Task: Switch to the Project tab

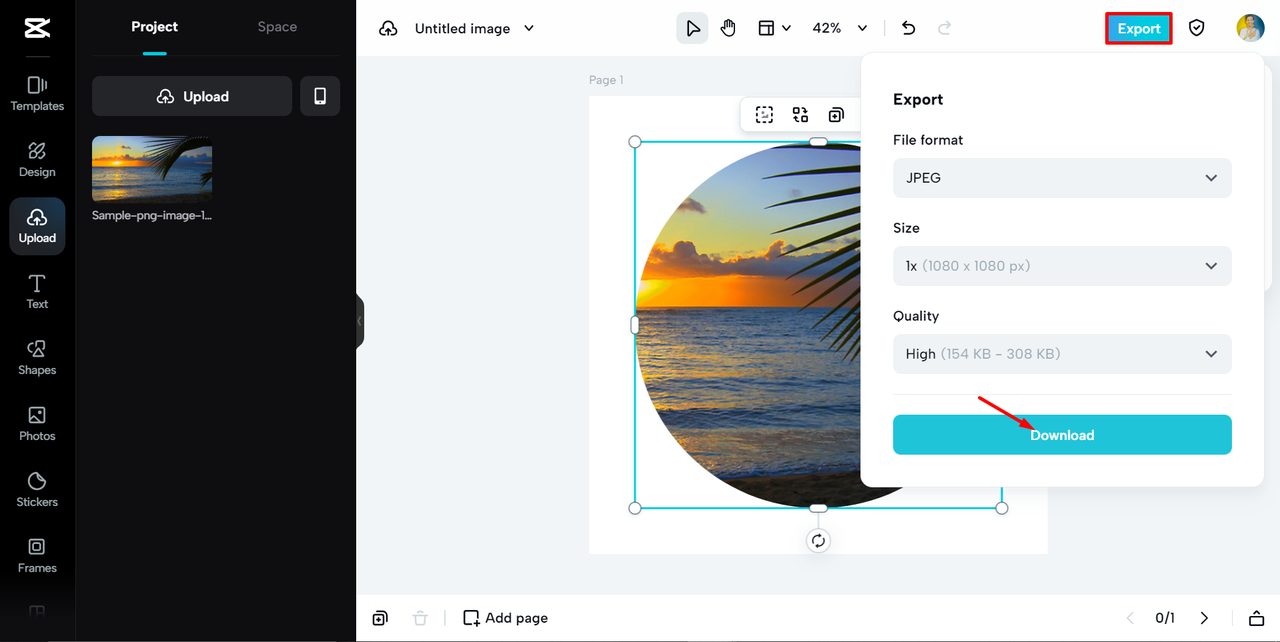Action: (154, 27)
